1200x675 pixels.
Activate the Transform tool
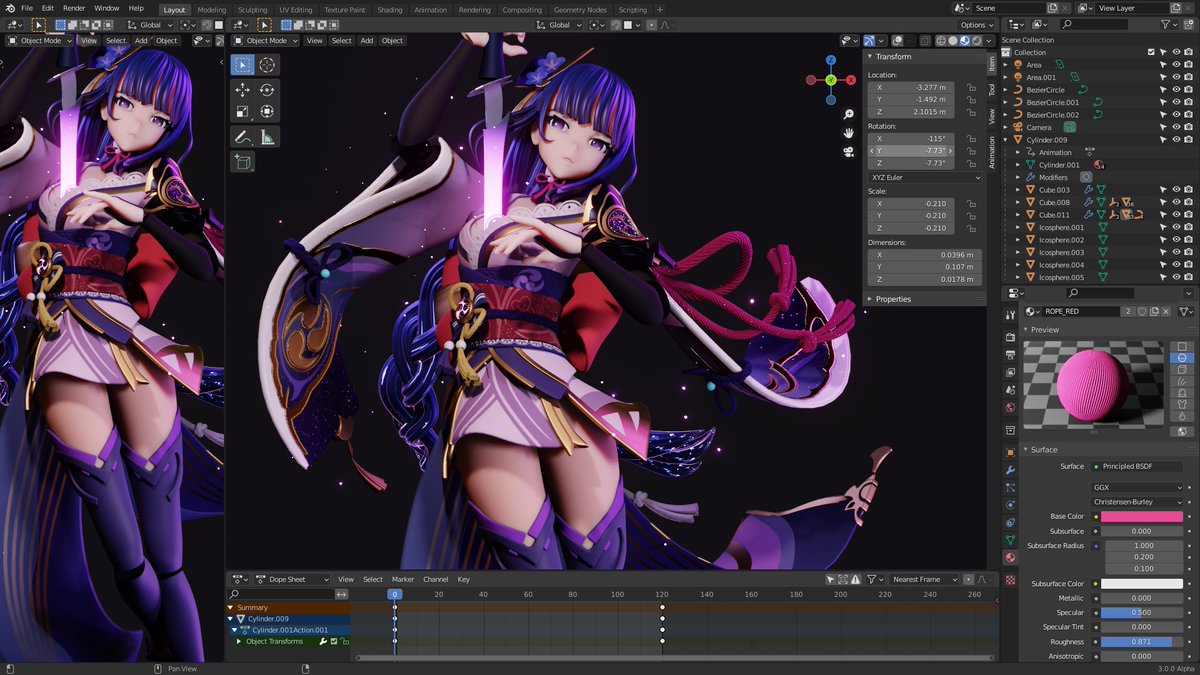(267, 112)
